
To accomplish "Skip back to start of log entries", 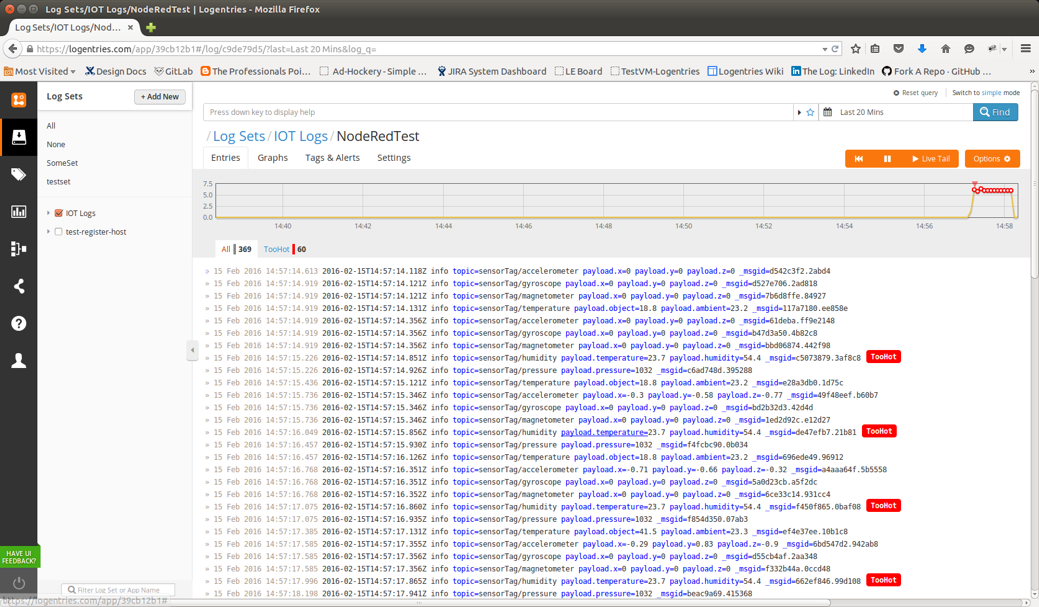I will click(x=858, y=159).
